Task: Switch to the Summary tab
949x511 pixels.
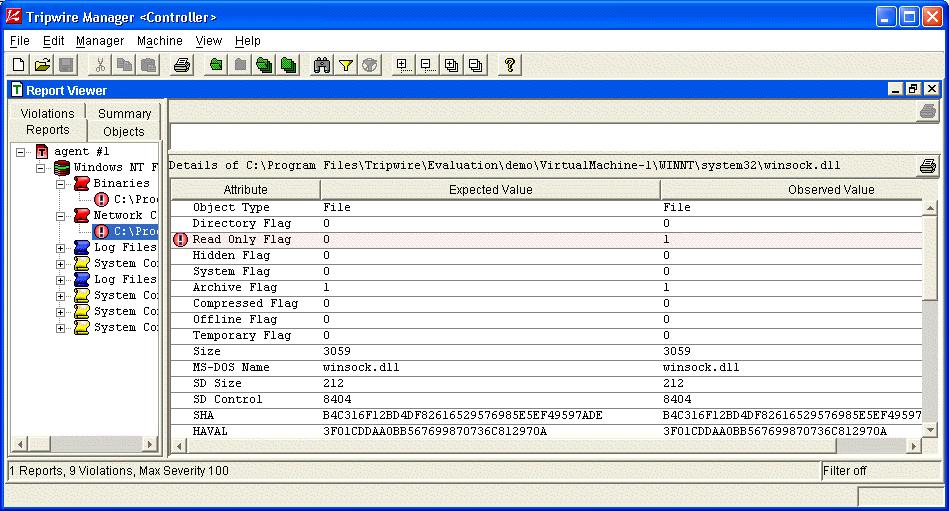Action: pos(124,113)
